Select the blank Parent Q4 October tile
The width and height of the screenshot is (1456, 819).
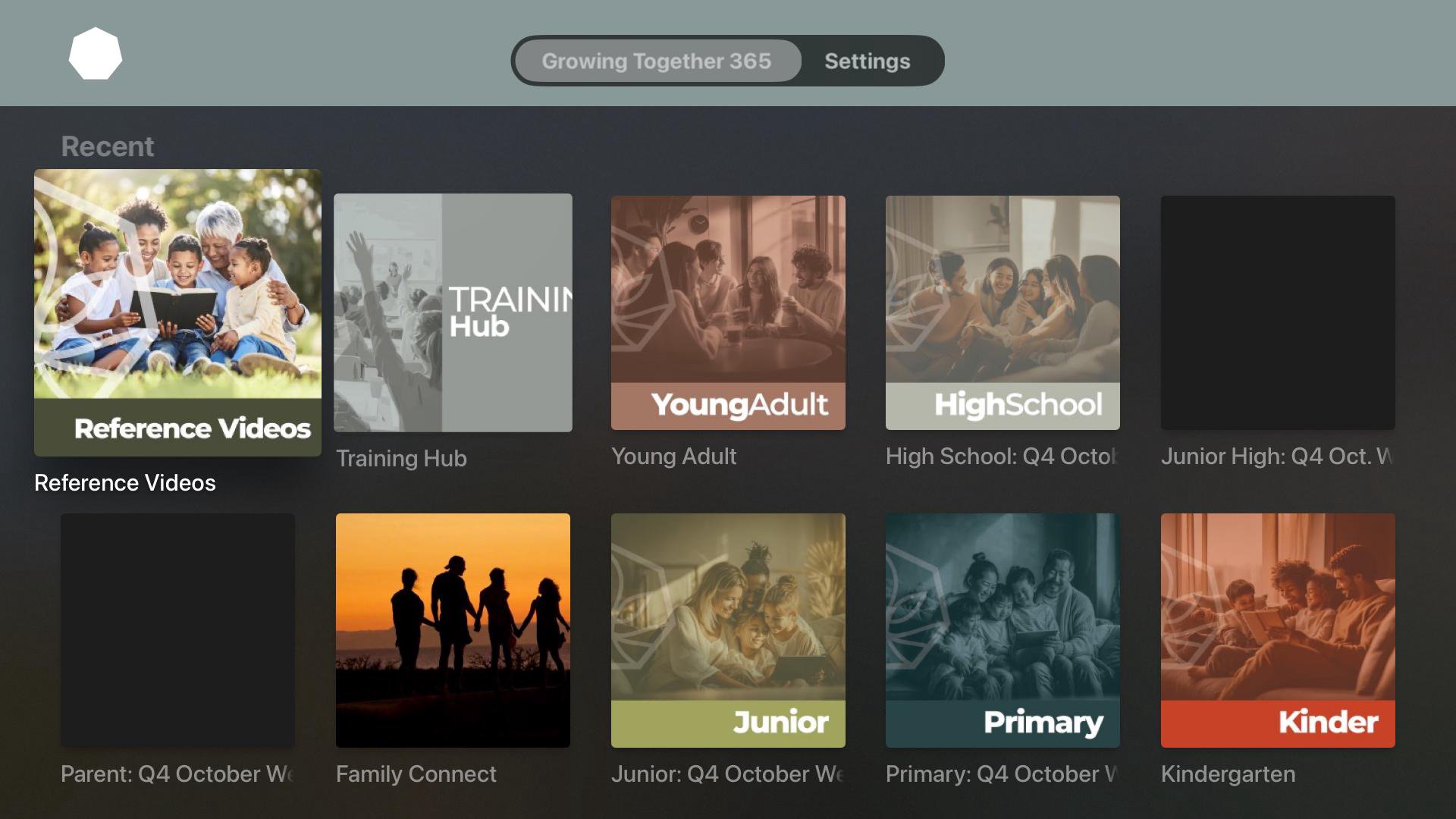(x=177, y=630)
